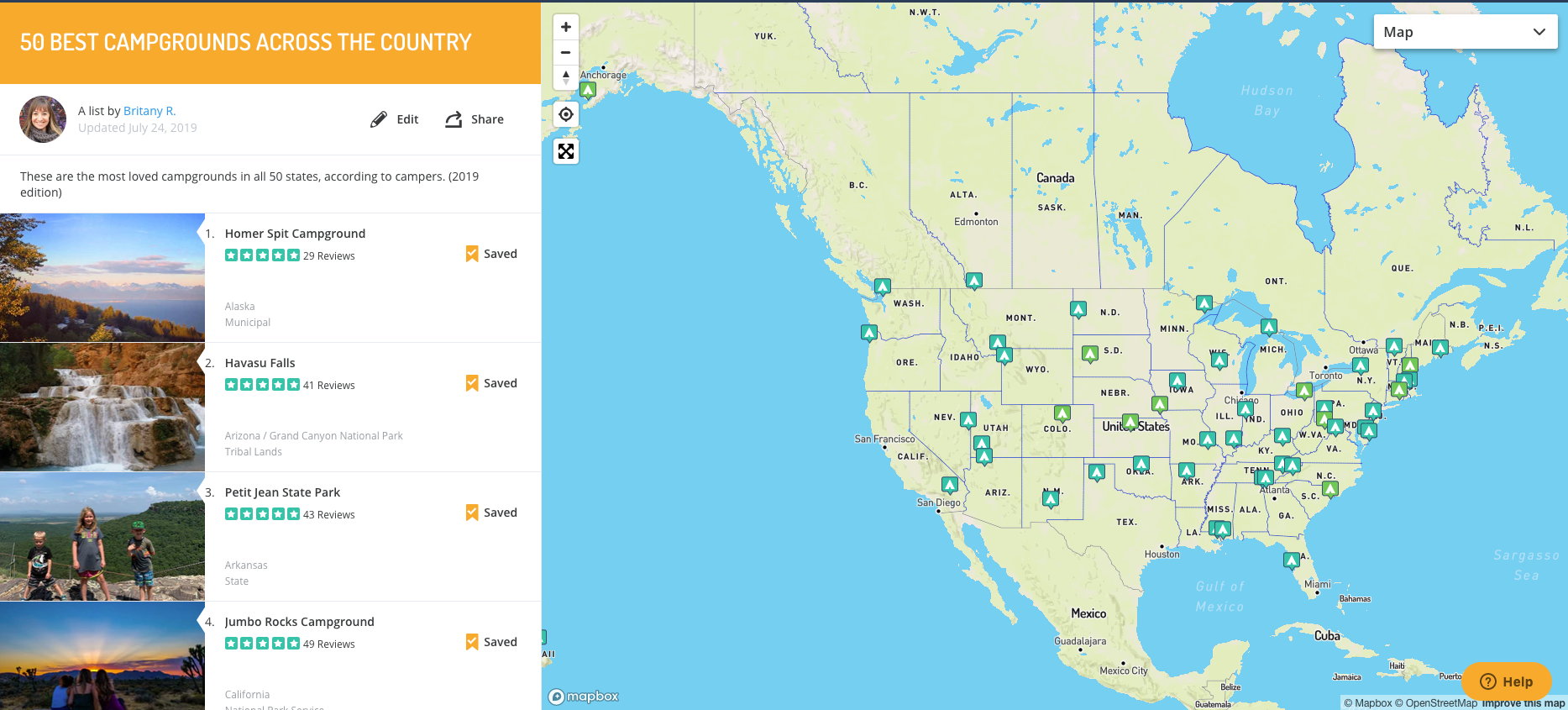Viewport: 1568px width, 710px height.
Task: Open Petit Jean State Park listing title
Action: point(282,492)
